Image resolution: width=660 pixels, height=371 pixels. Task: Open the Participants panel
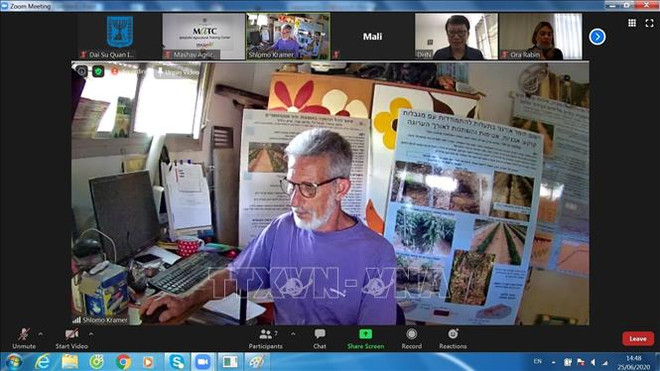tap(266, 338)
